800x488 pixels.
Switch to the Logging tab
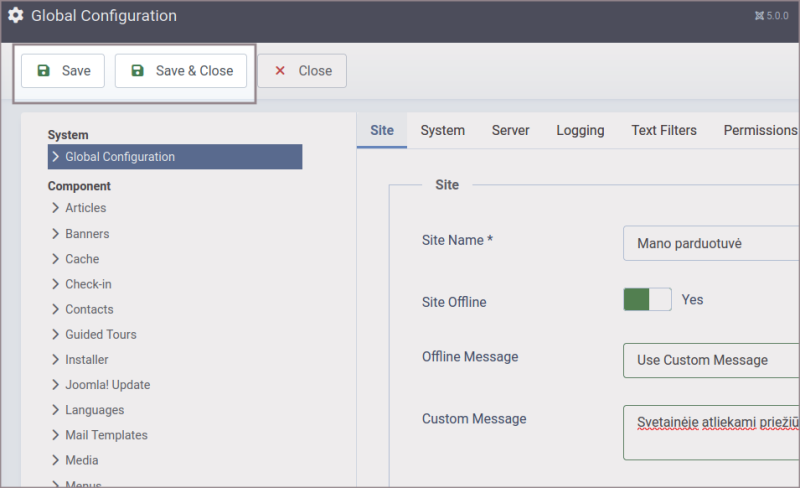point(580,130)
